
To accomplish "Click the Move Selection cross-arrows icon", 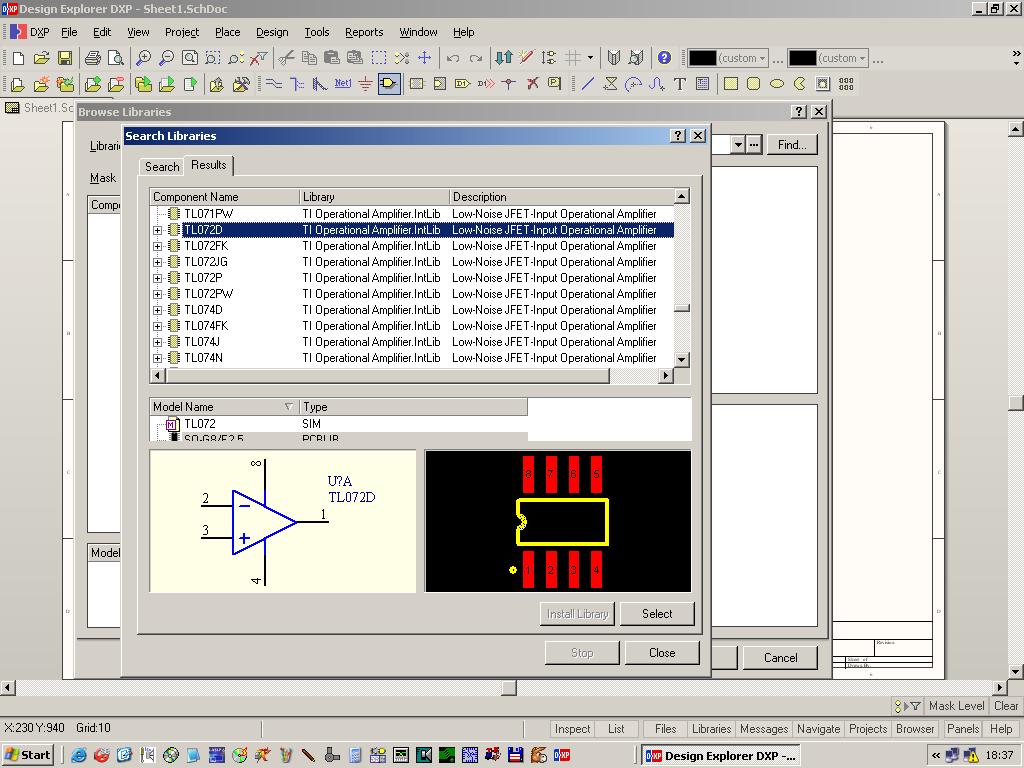I will click(424, 58).
